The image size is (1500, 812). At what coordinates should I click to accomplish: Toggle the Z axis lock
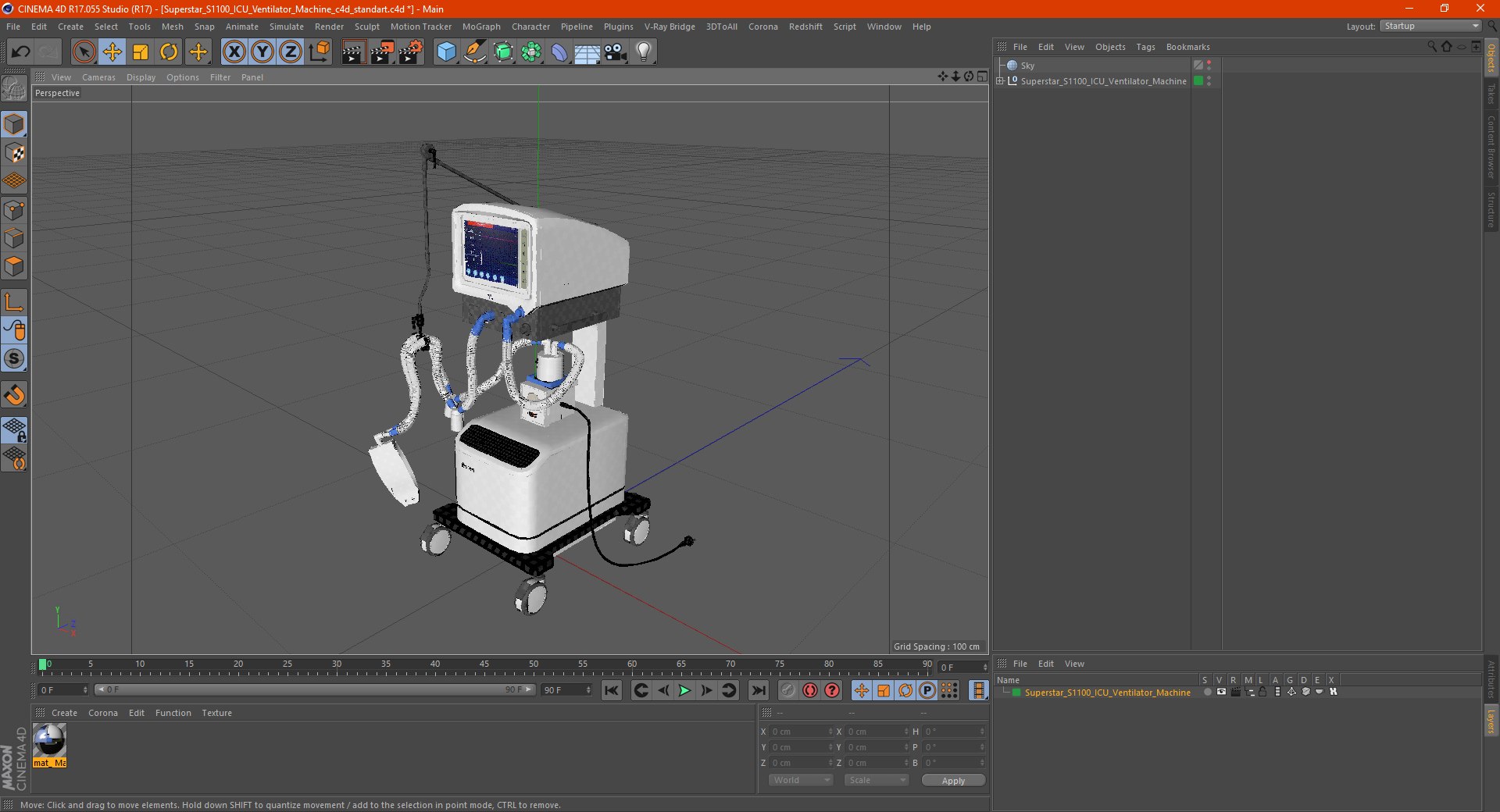tap(291, 52)
